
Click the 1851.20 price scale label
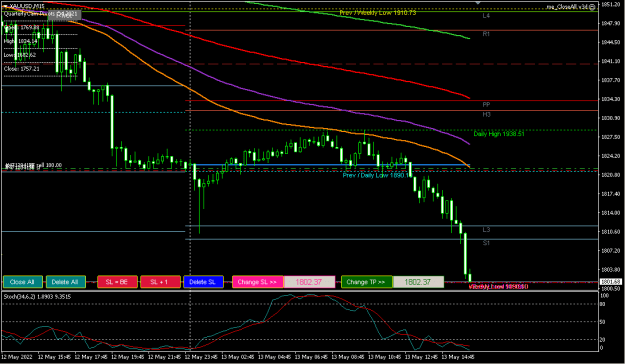pyautogui.click(x=610, y=4)
